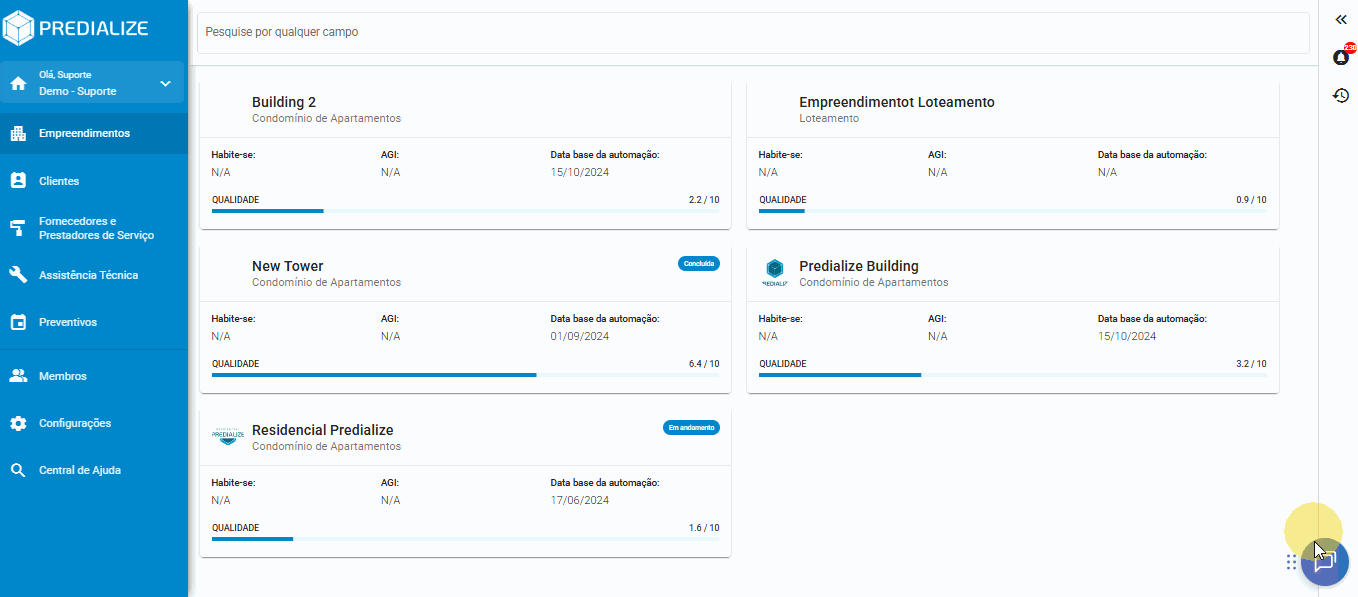This screenshot has height=597, width=1358.
Task: Expand the Demo - Suporte account dropdown
Action: click(x=166, y=83)
